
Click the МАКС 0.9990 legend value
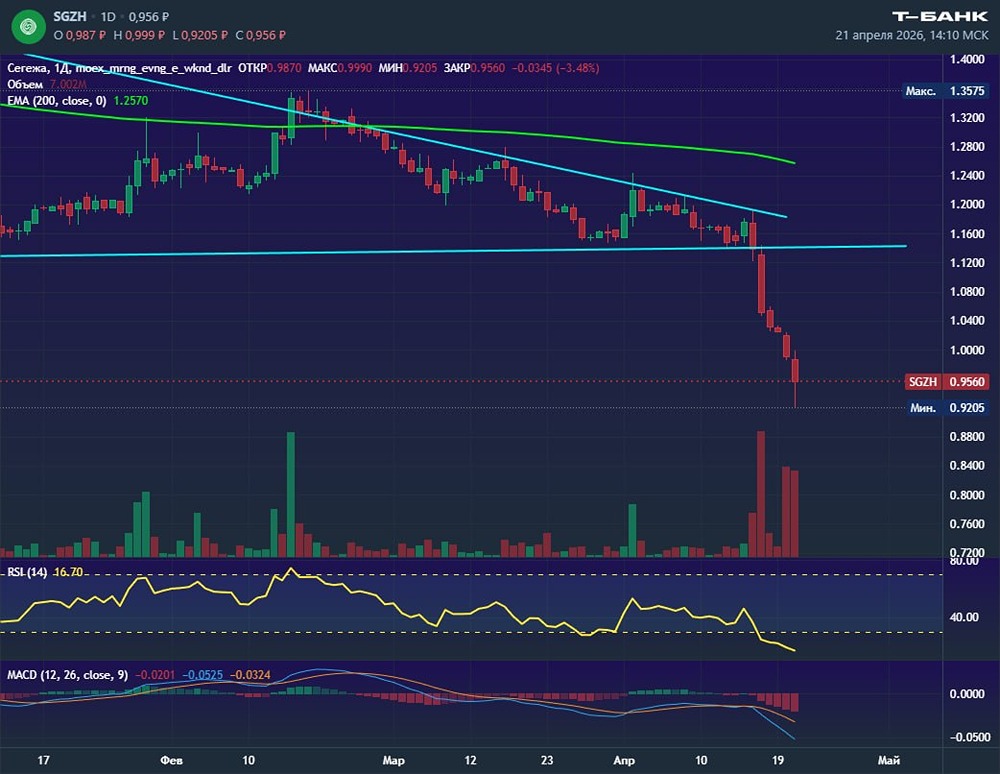pyautogui.click(x=340, y=68)
